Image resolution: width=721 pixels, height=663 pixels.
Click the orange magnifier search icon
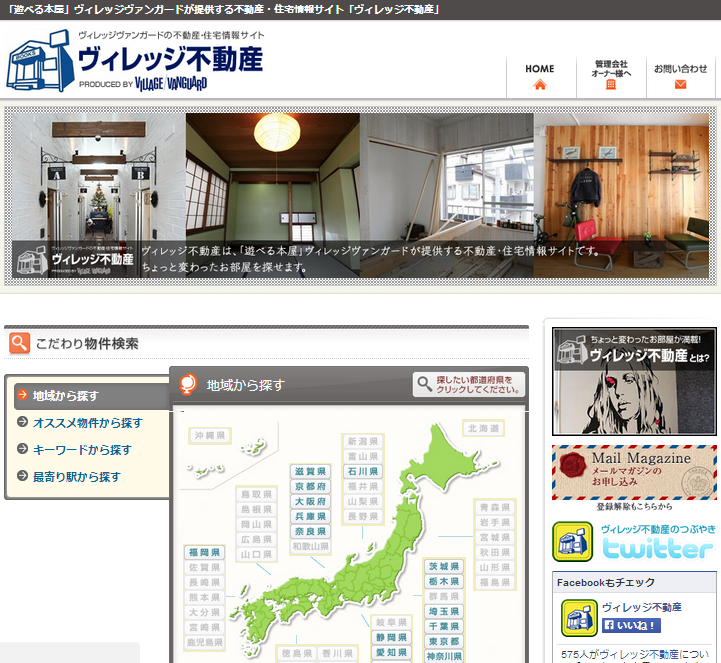pos(19,343)
